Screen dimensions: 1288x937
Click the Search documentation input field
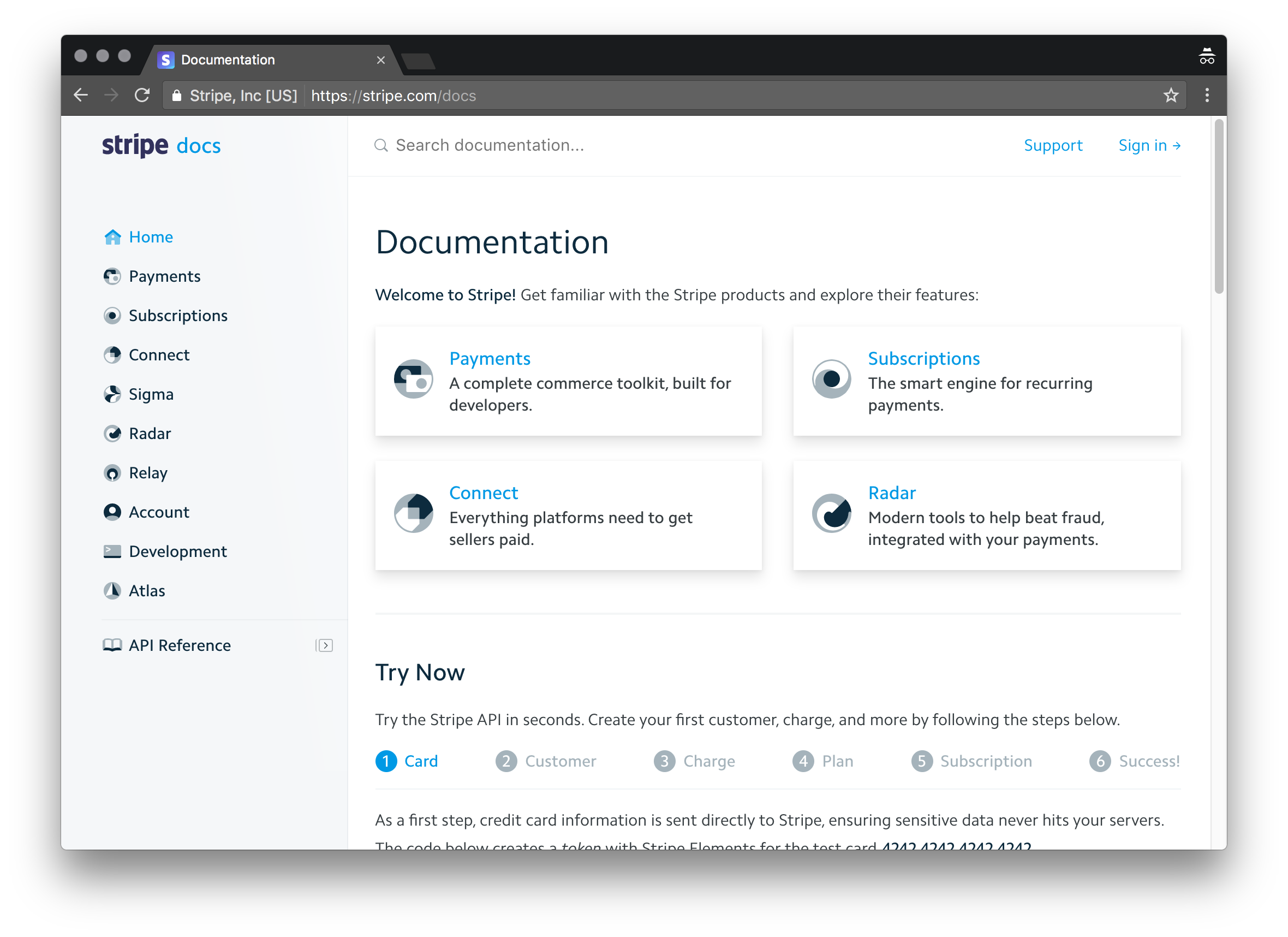point(682,145)
